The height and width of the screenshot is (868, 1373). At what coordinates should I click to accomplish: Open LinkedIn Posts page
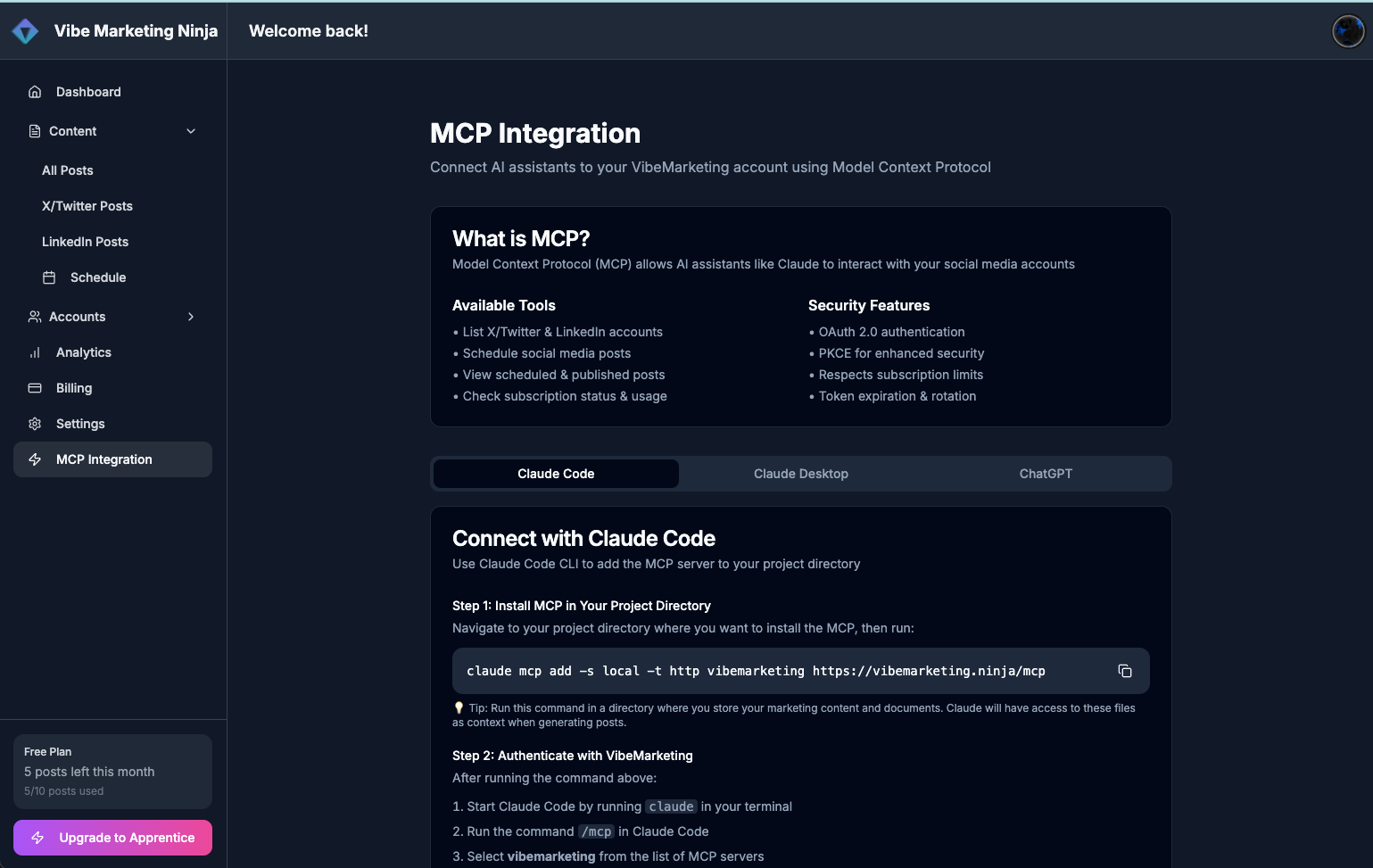tap(86, 242)
